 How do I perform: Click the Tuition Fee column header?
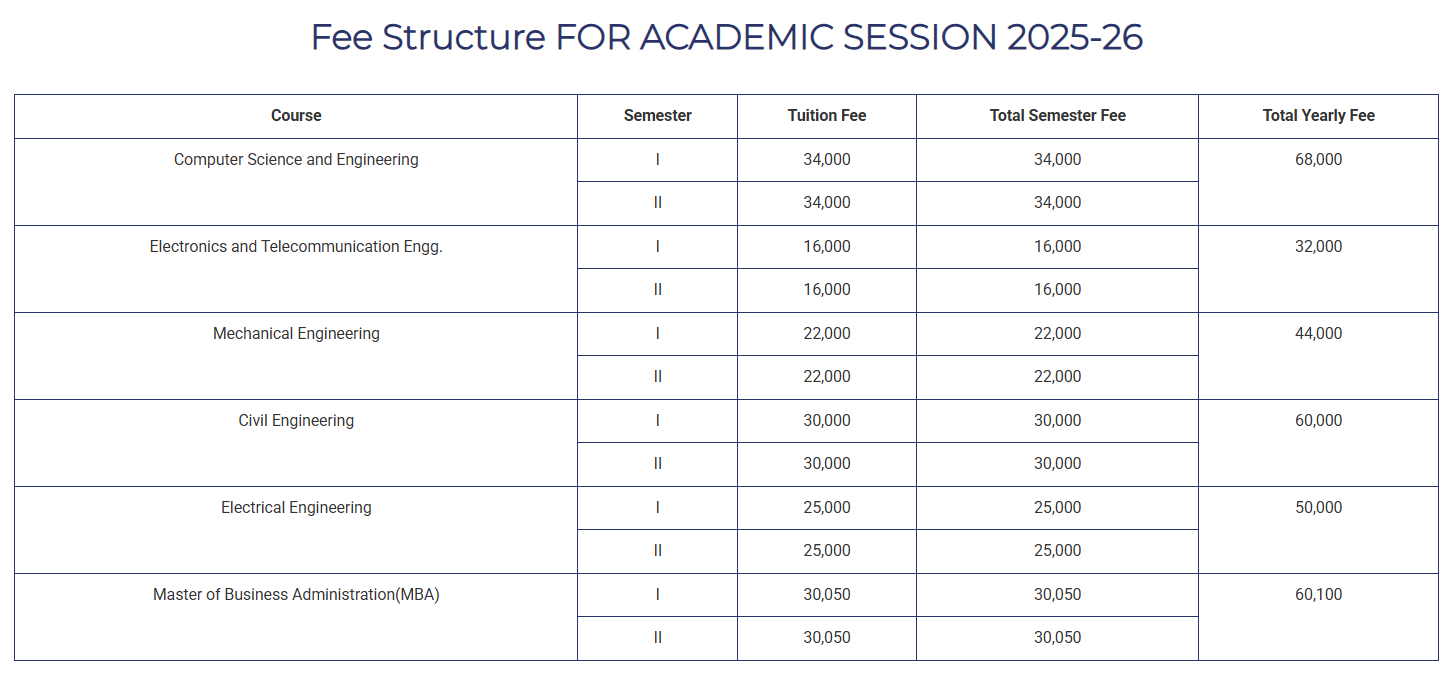(827, 116)
